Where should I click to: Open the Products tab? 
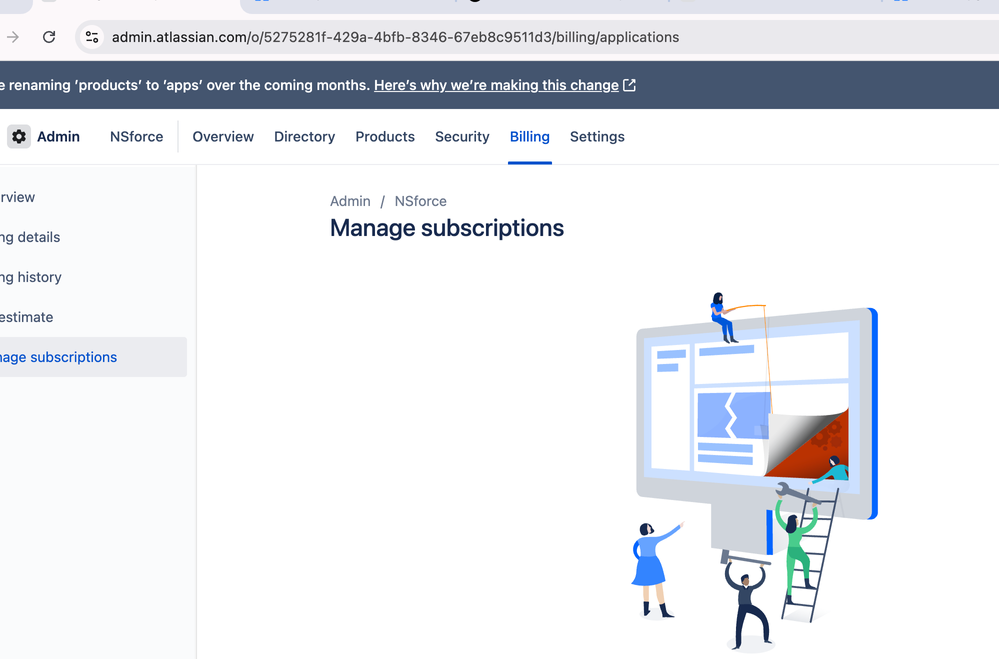coord(385,136)
